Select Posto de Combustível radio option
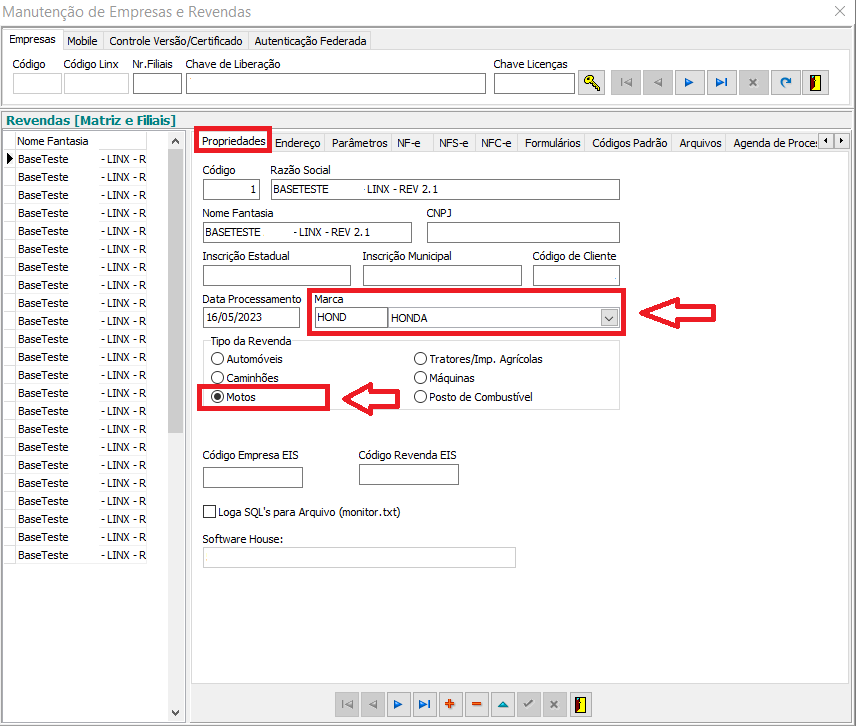Viewport: 856px width, 726px height. tap(420, 397)
